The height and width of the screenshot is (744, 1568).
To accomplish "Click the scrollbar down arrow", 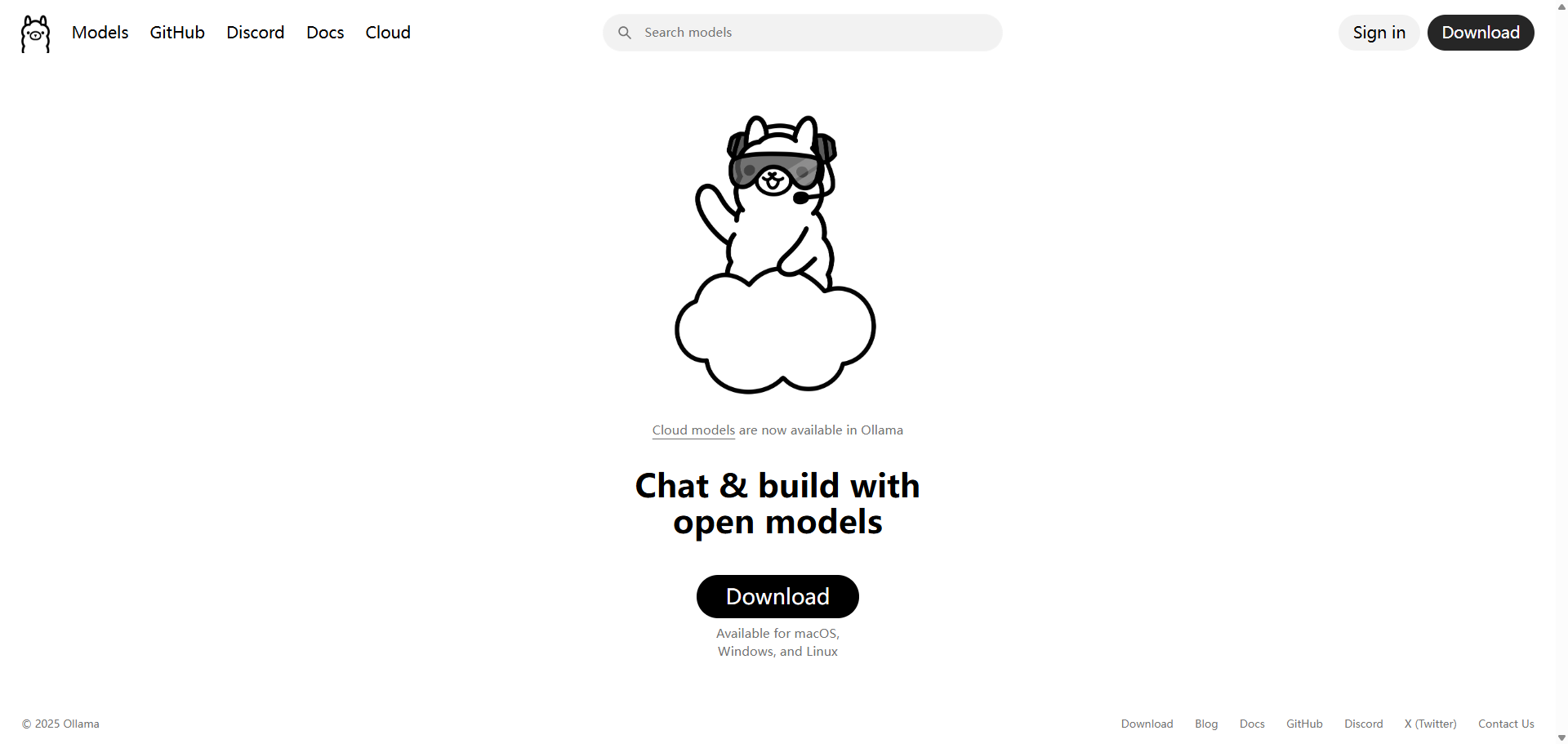I will (1561, 737).
